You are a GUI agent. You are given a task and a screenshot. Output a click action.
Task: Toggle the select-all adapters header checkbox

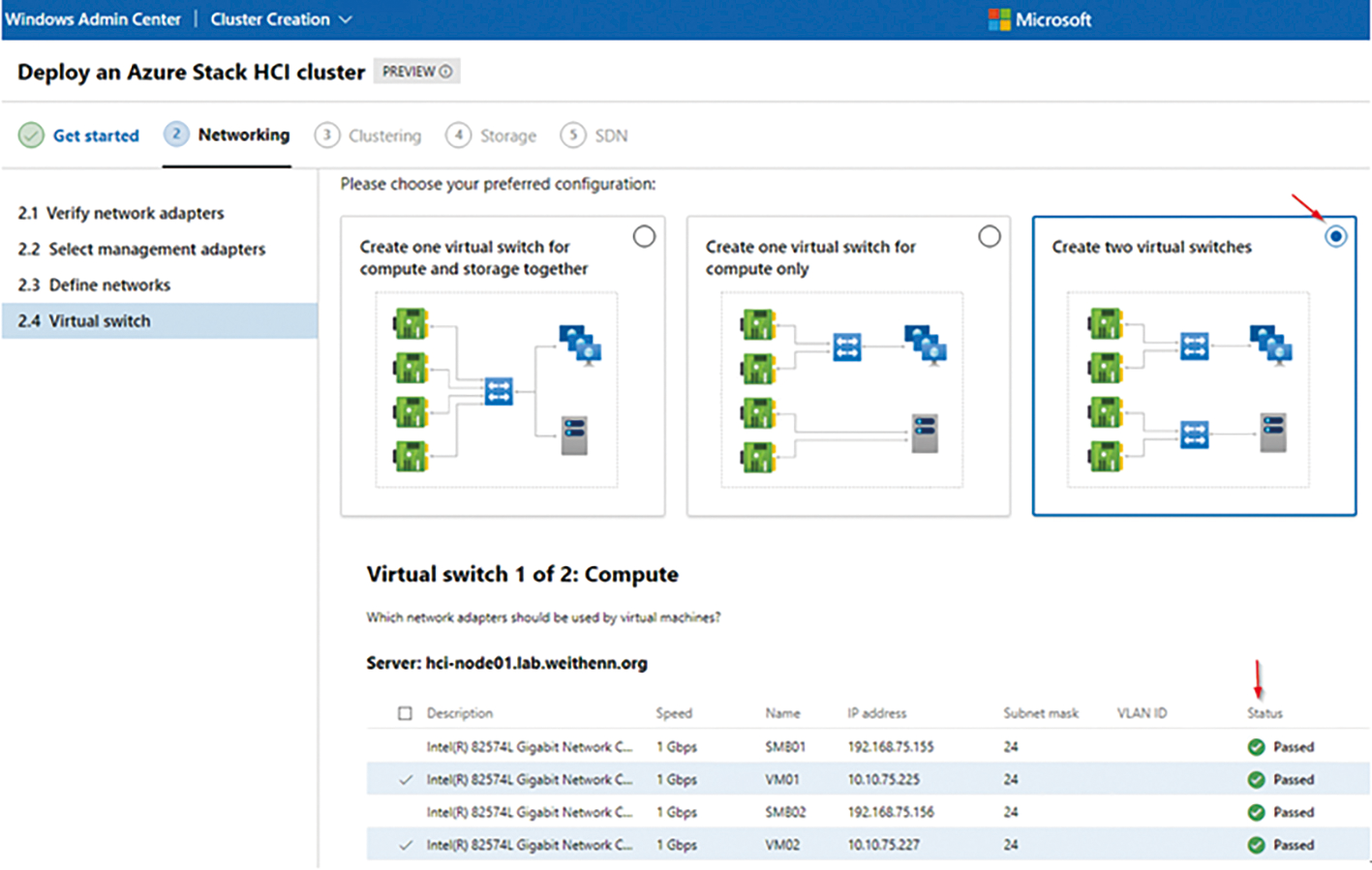coord(405,713)
